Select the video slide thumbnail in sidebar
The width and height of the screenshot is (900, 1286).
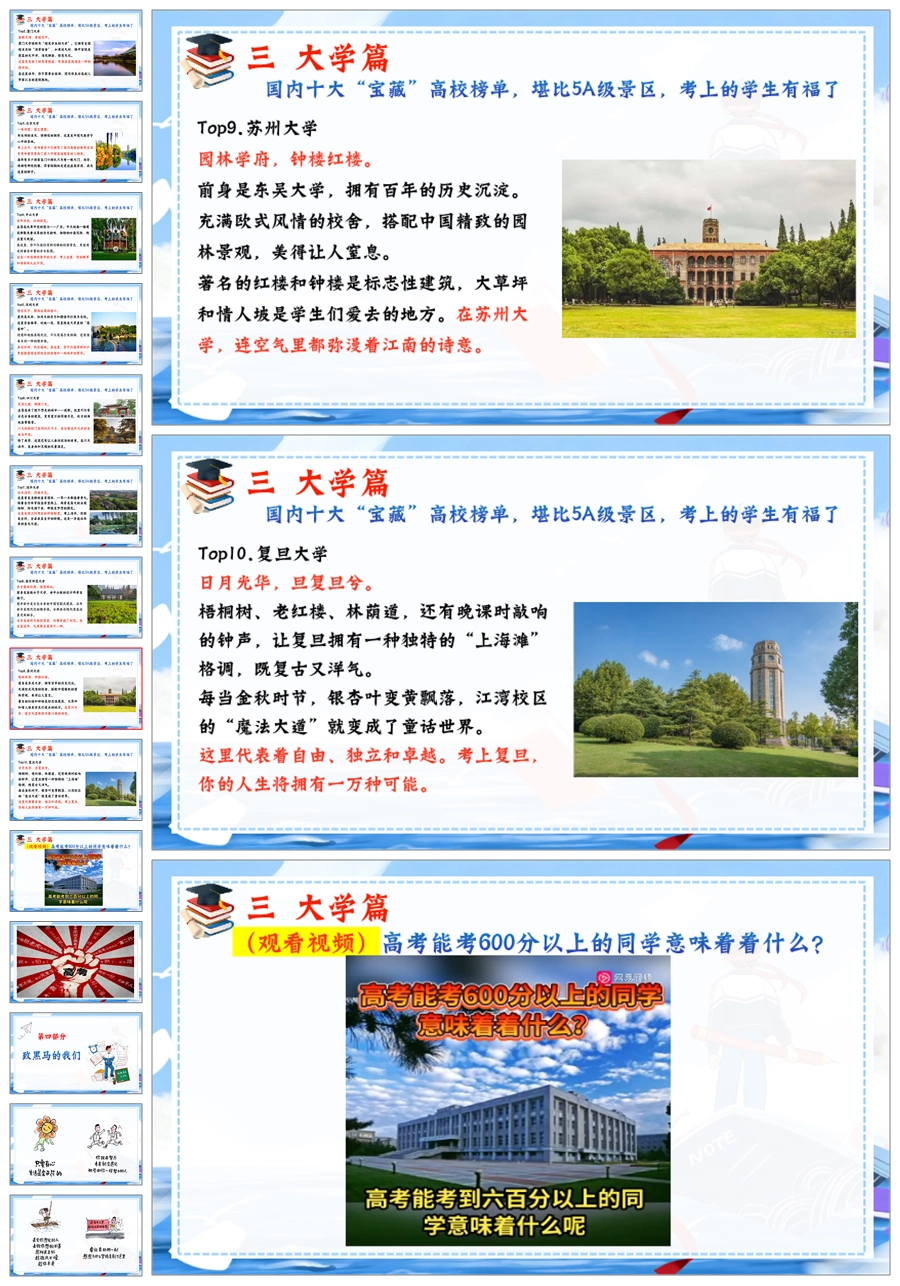pyautogui.click(x=76, y=870)
